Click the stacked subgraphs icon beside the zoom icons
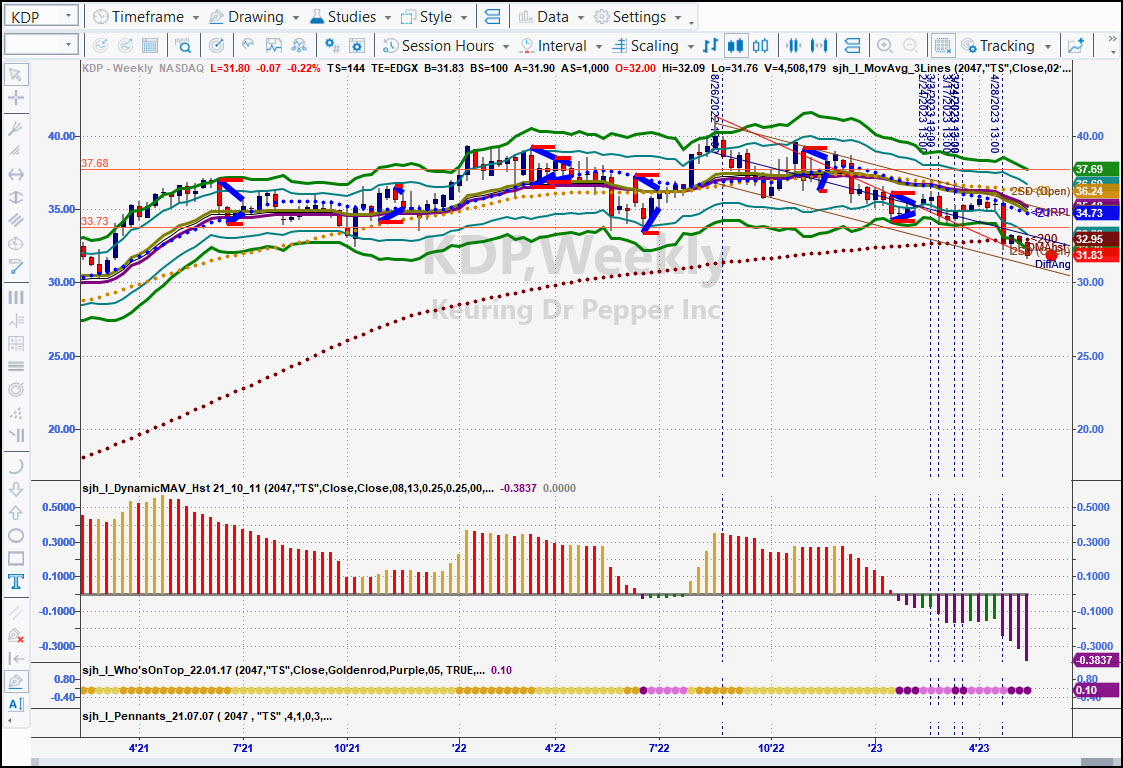The image size is (1123, 768). (x=852, y=46)
